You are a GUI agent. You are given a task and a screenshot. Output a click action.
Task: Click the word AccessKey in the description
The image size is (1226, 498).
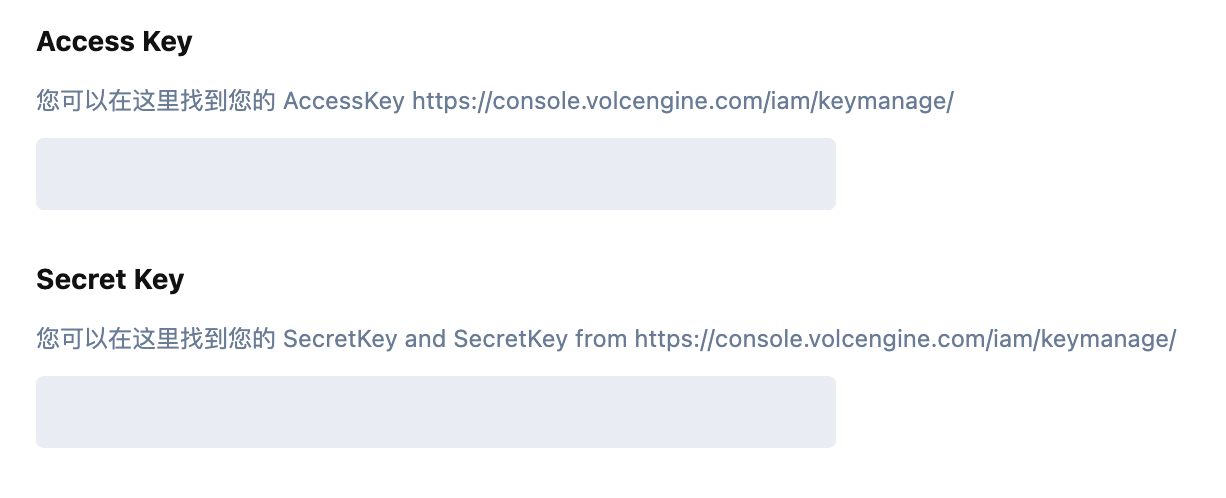[x=344, y=101]
